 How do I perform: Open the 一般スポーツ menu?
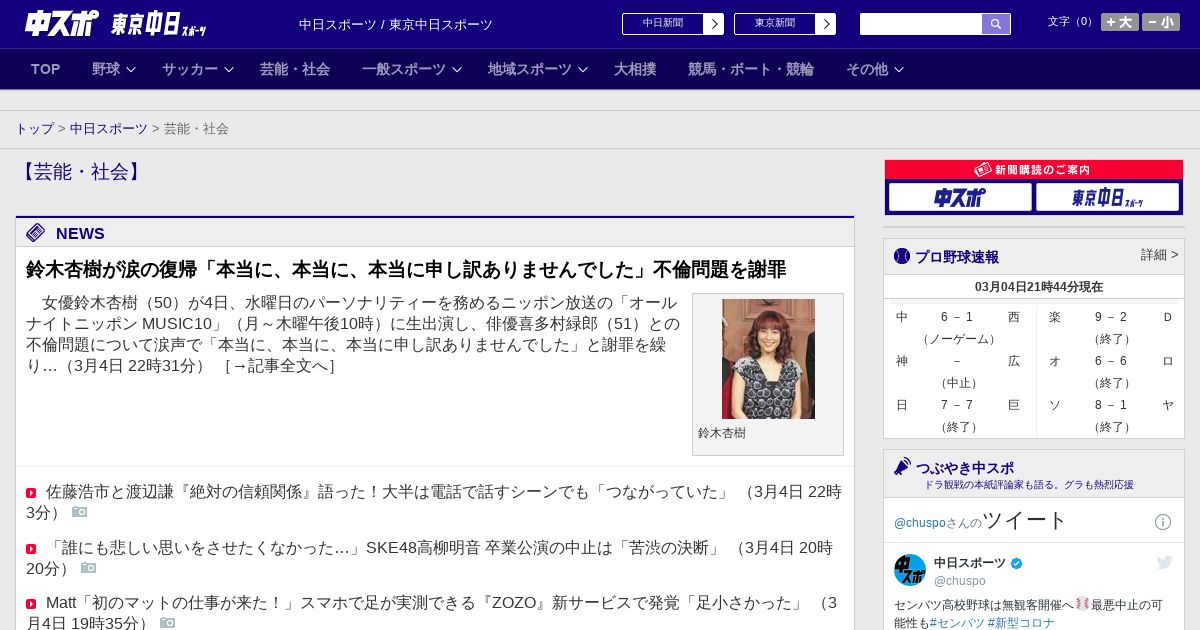[404, 69]
